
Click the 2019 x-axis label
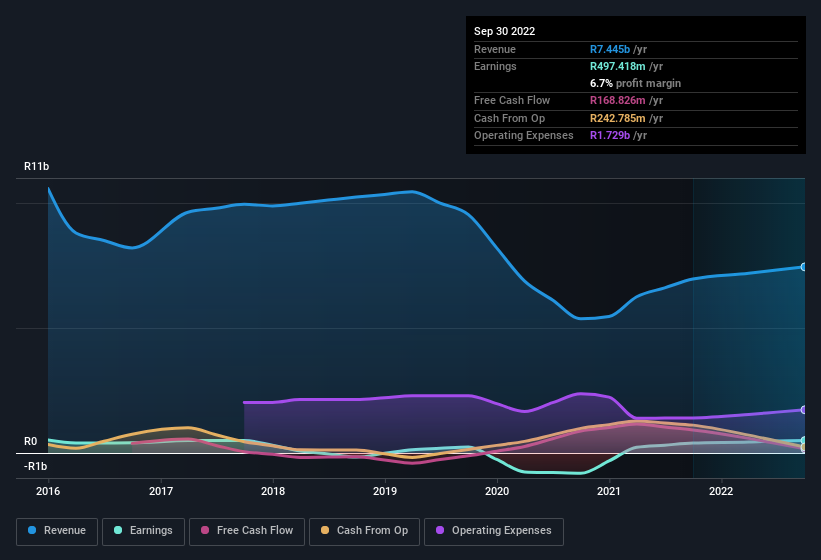385,491
